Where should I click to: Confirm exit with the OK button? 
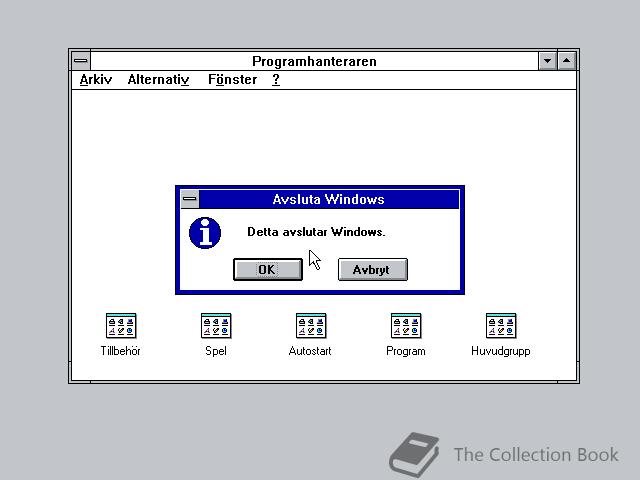point(268,269)
